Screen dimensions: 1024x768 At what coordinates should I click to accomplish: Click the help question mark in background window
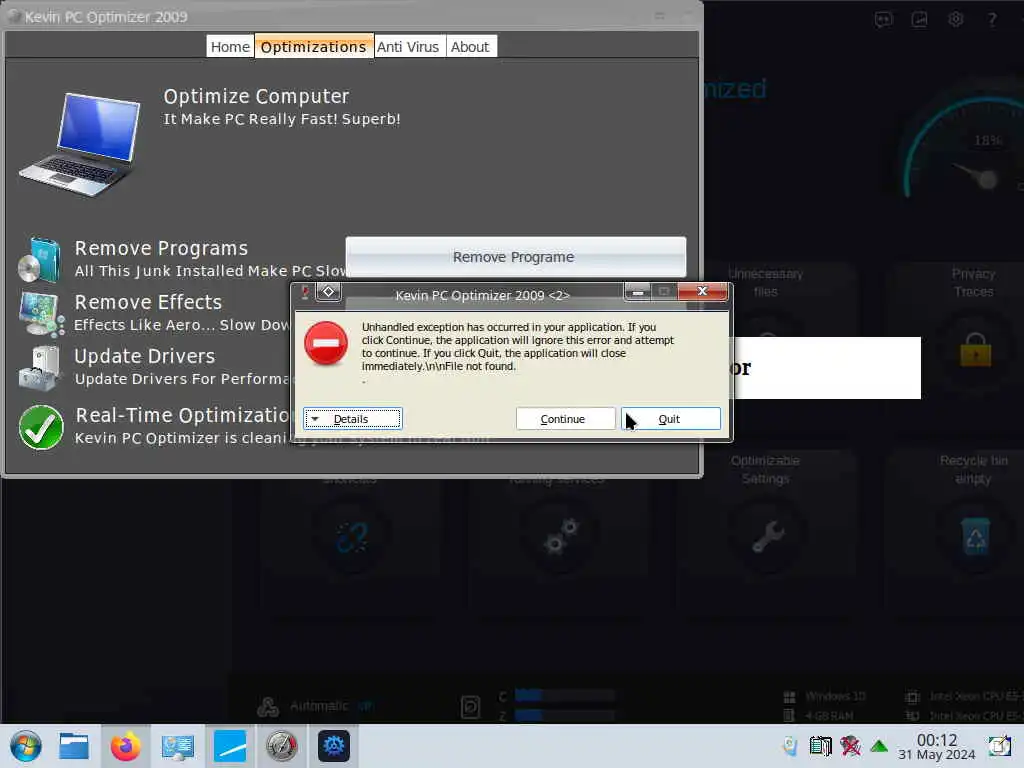[992, 20]
